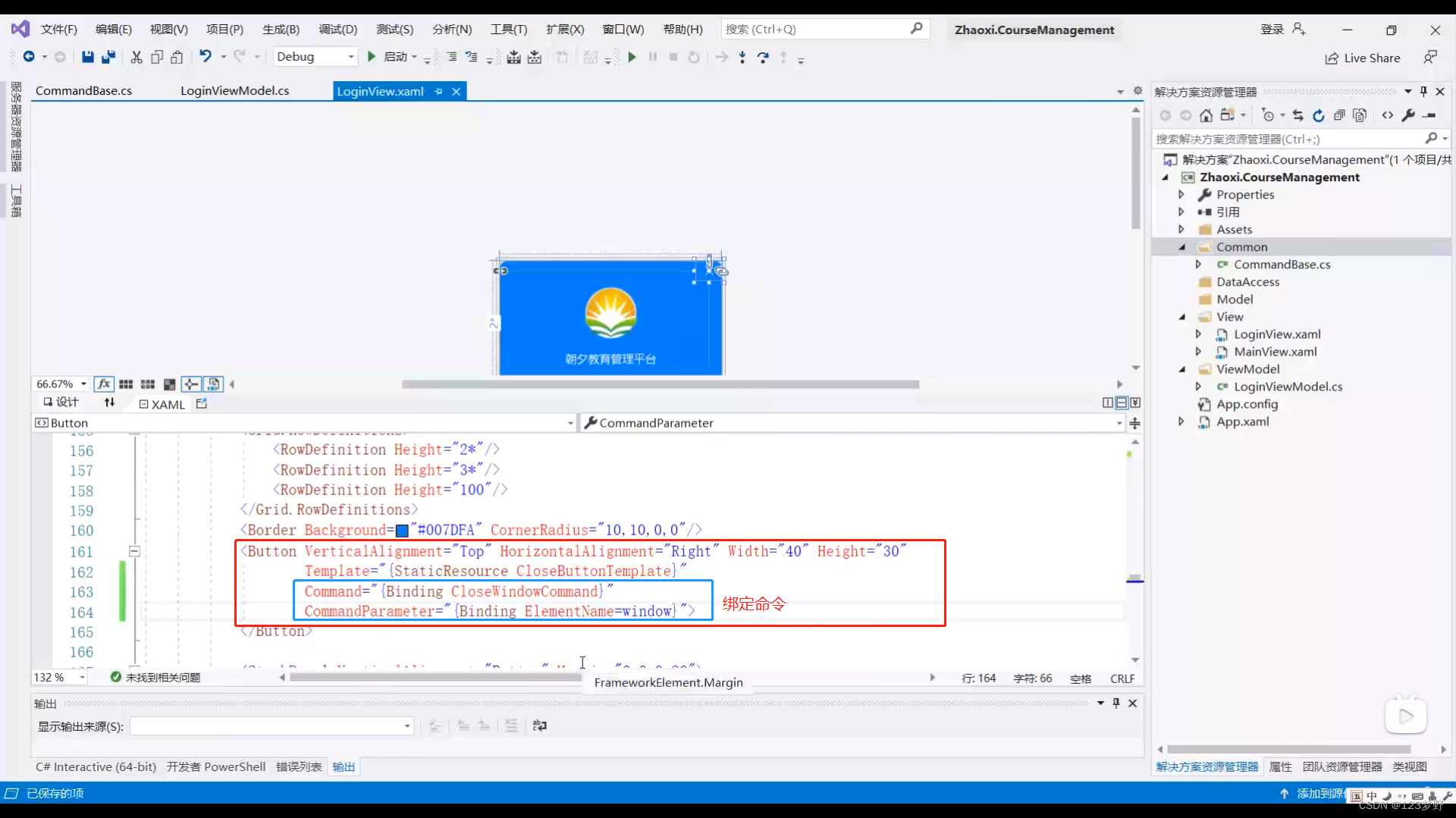Click the View Code icon in Solution Explorer
Screen dimensions: 1456x818
(1387, 115)
